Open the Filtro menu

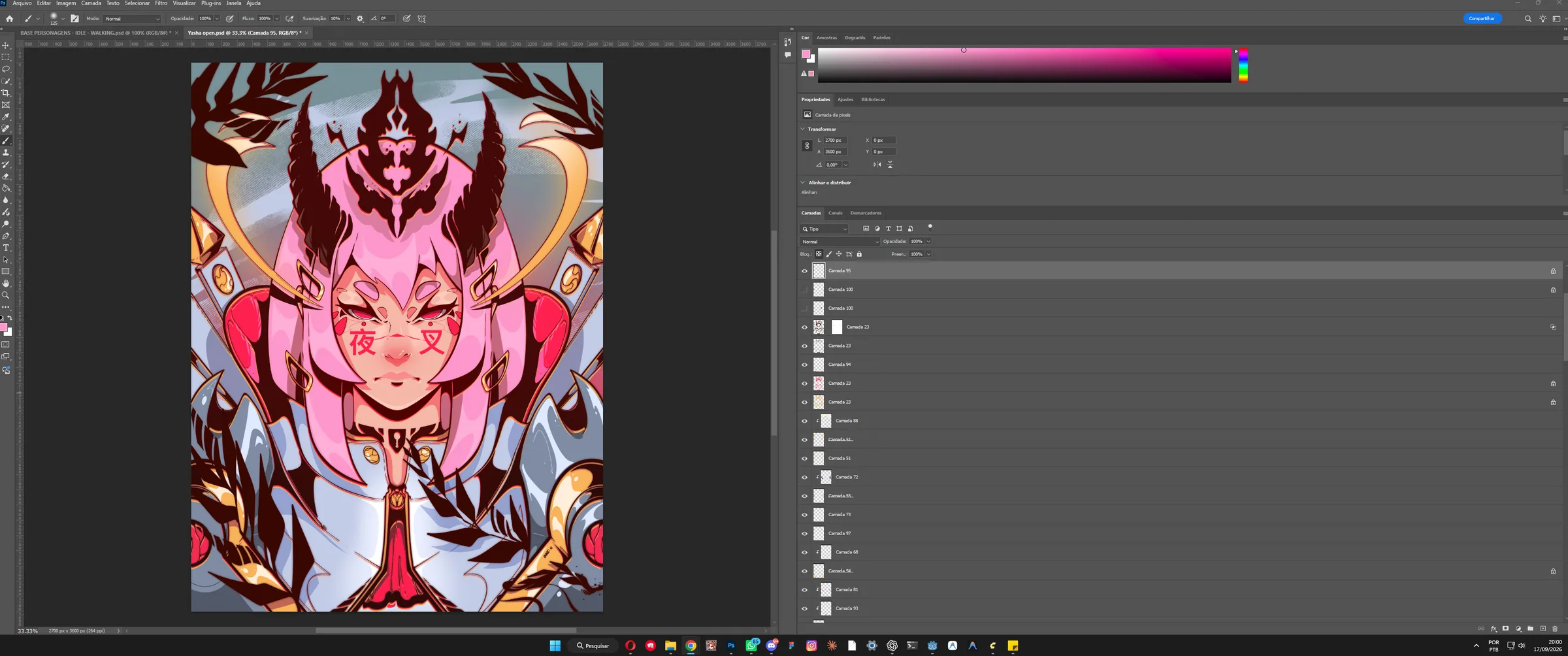161,3
